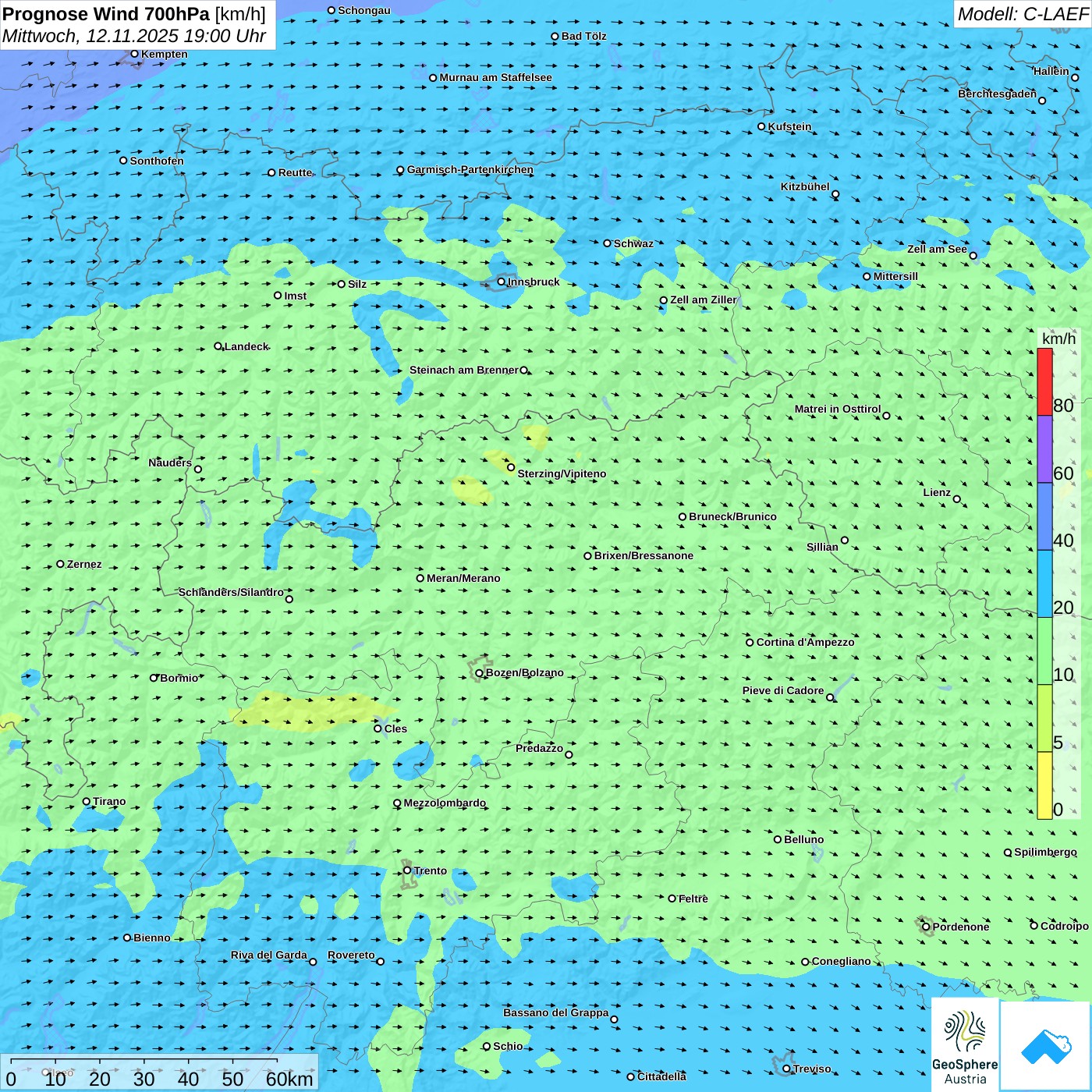The height and width of the screenshot is (1092, 1092).
Task: Pick the Lienz city marker circle
Action: click(957, 499)
